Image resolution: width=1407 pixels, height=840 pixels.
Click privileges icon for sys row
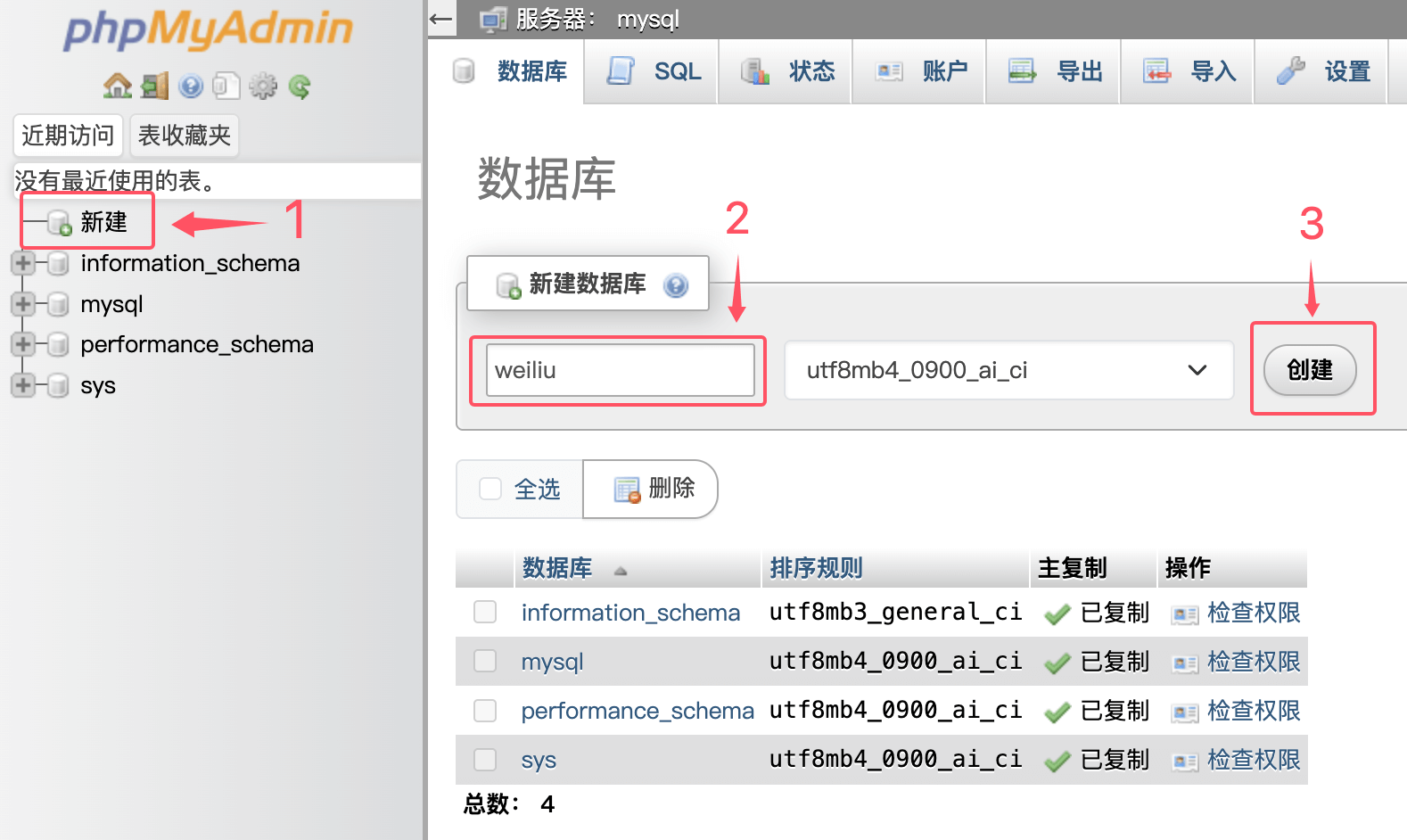[x=1184, y=762]
